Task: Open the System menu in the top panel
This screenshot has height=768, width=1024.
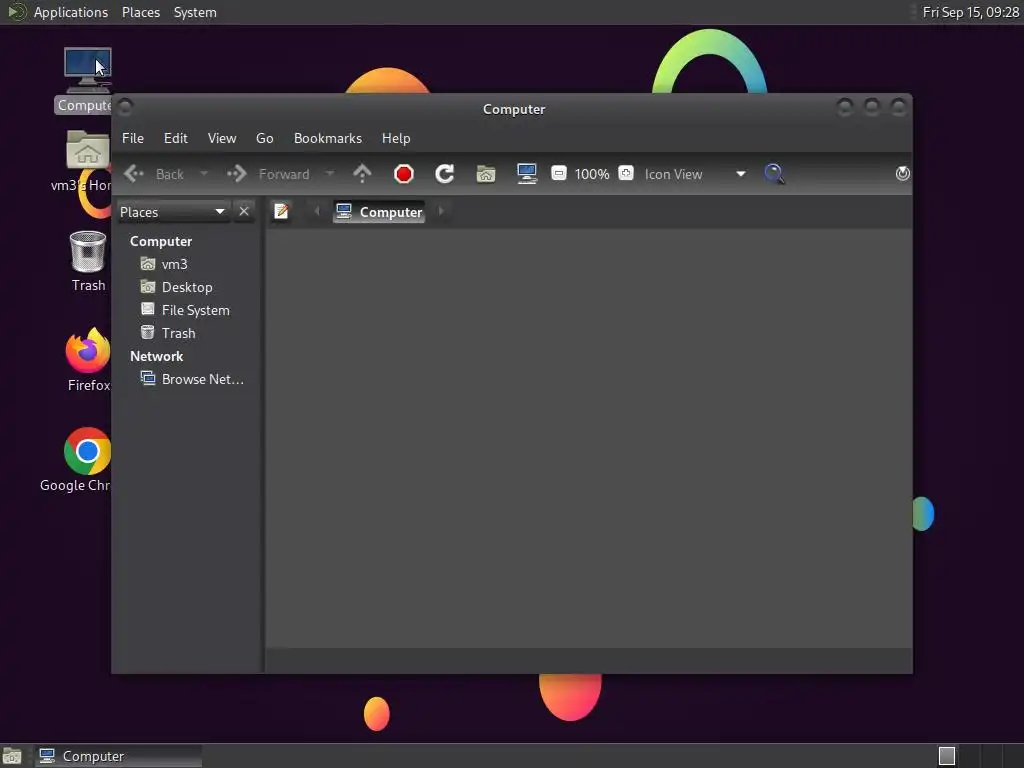Action: (x=195, y=12)
